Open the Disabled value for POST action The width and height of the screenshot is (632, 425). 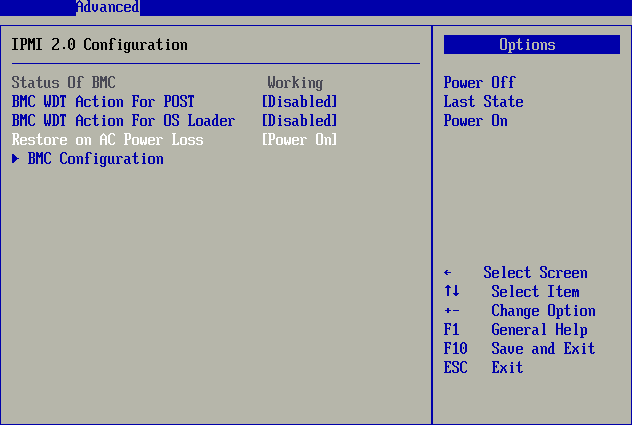tap(299, 102)
